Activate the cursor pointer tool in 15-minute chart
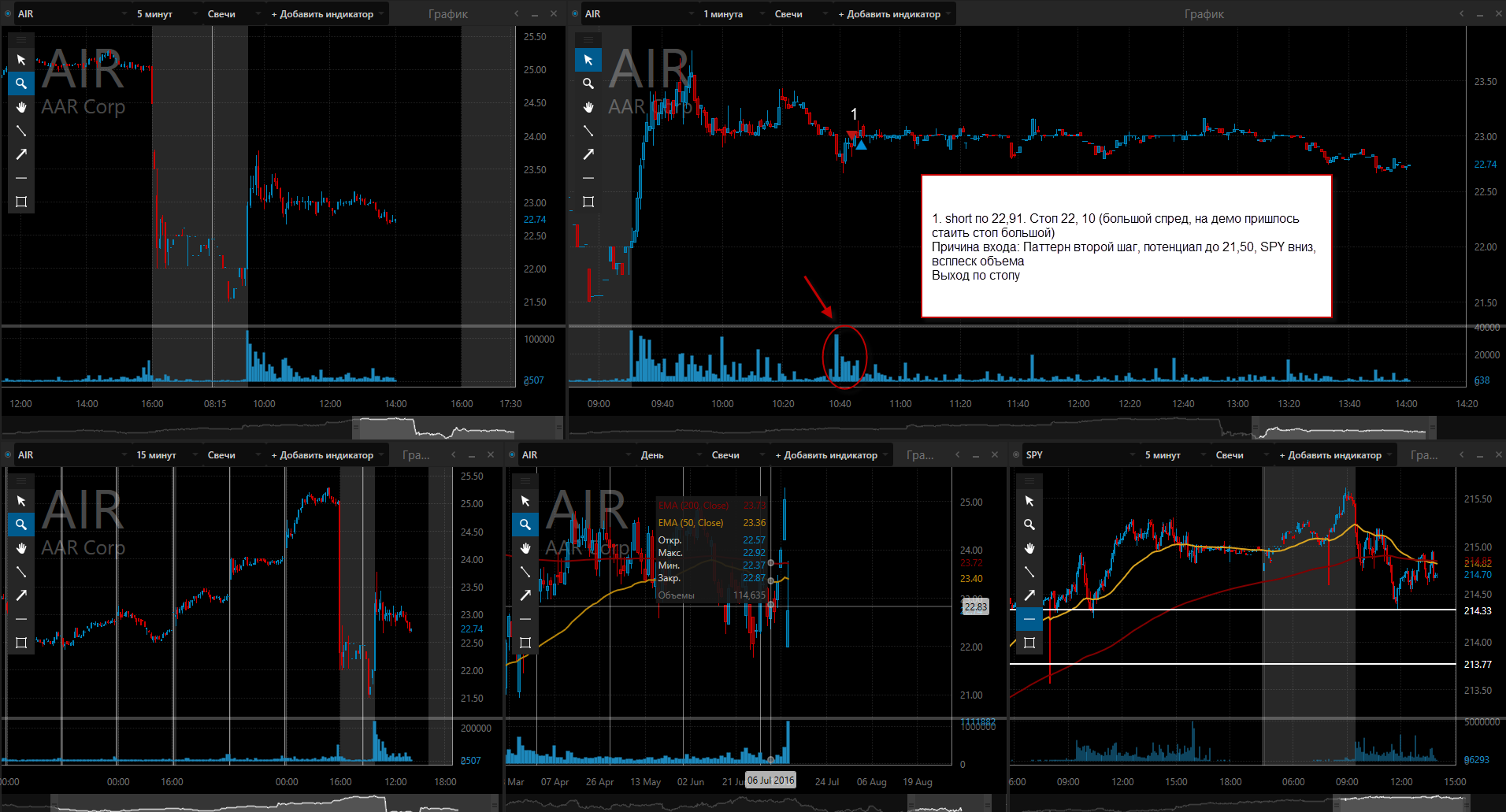Image resolution: width=1506 pixels, height=812 pixels. [21, 501]
